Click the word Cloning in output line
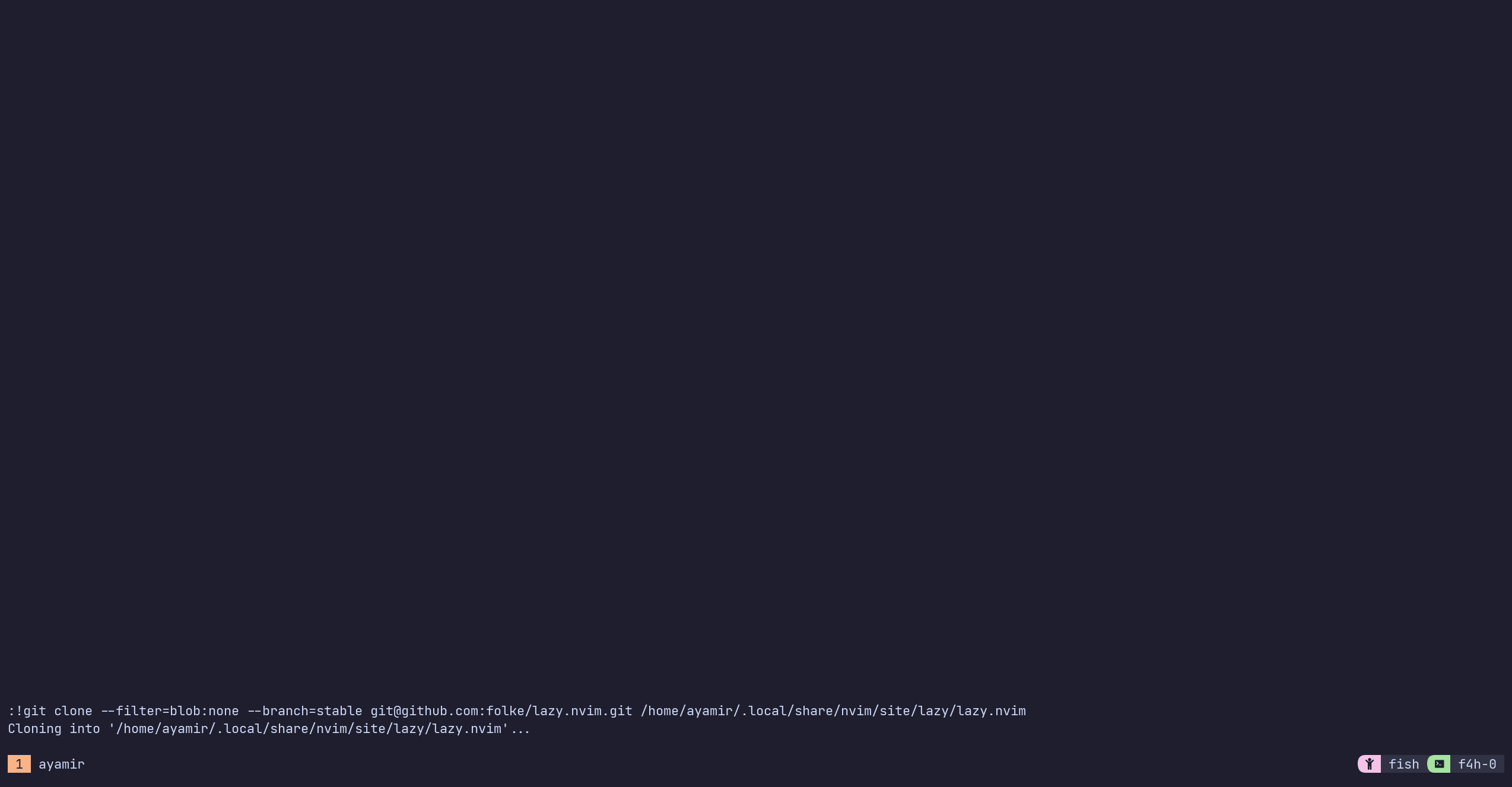This screenshot has height=787, width=1512. pos(34,728)
